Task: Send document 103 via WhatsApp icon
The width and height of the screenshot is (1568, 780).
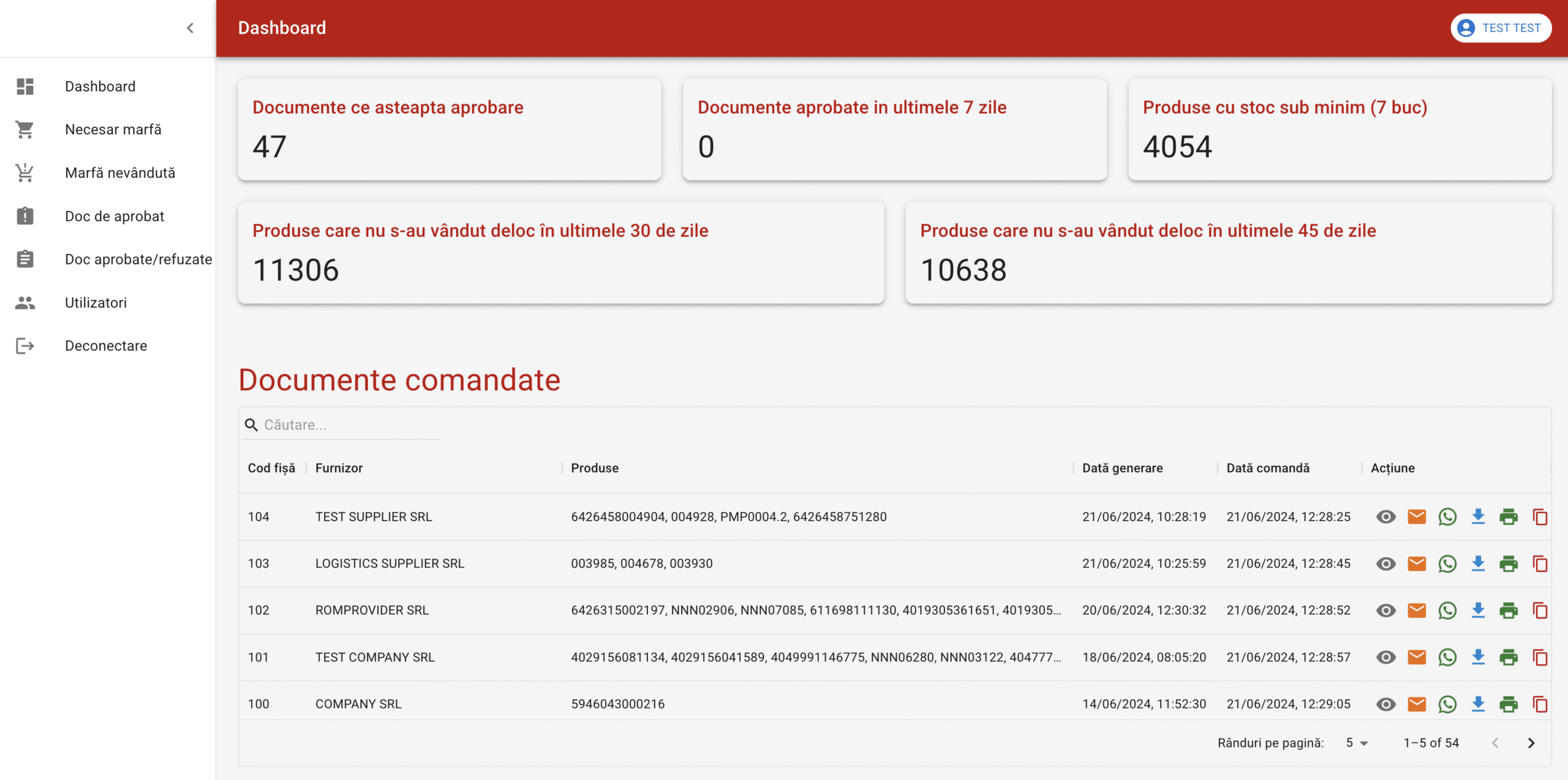Action: [1447, 563]
